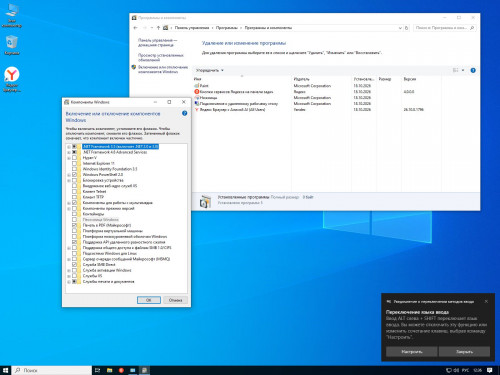Expand the Device Lockdown (Блокировка устройства) node
Viewport: 500px width, 375px height.
coord(69,180)
